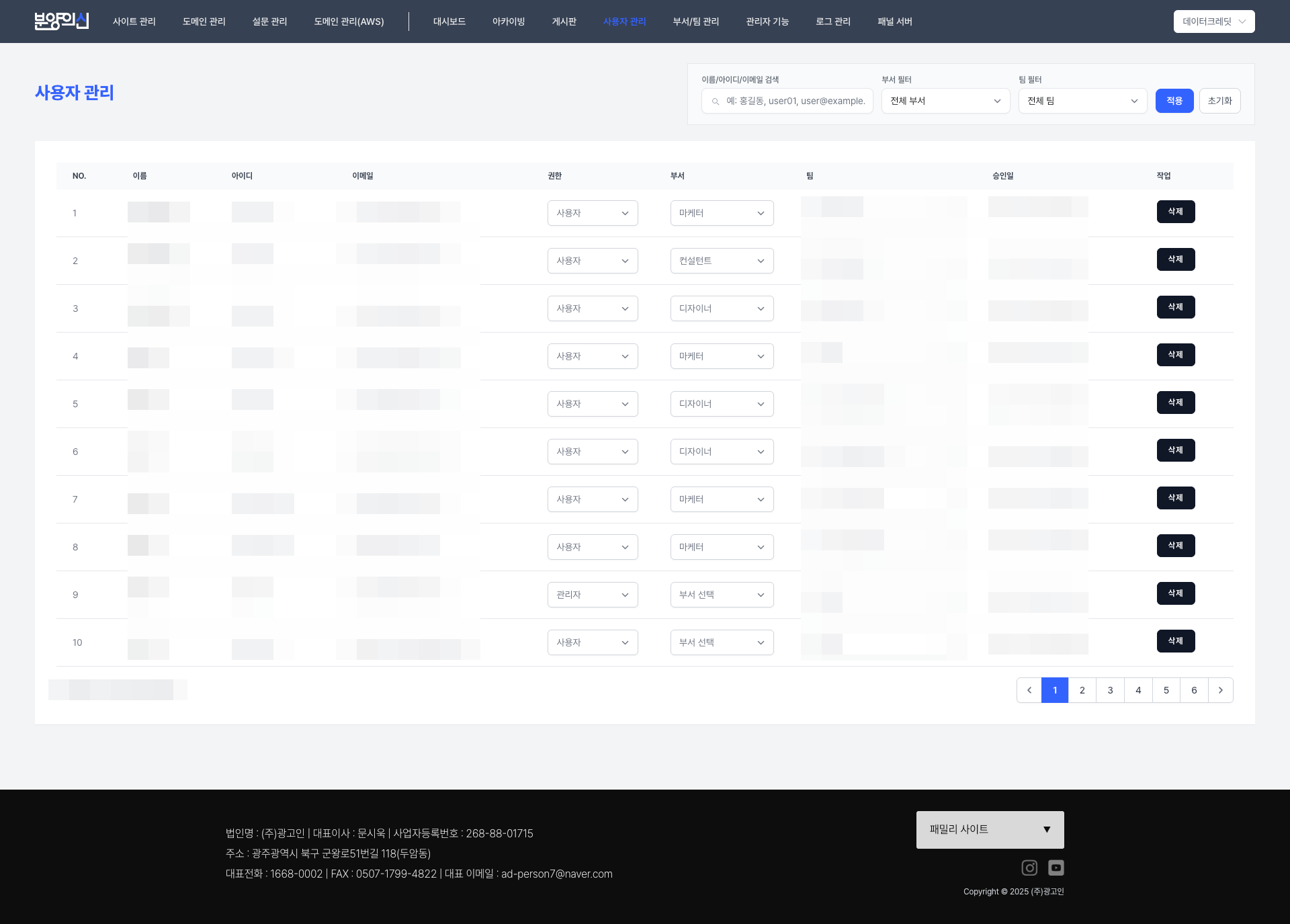Go to next page arrow in pagination
1290x924 pixels.
(x=1221, y=690)
